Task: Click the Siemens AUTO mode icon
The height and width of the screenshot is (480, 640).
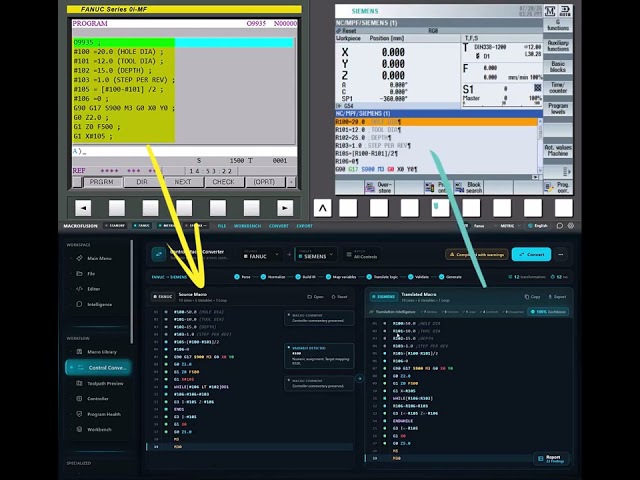Action: click(x=565, y=11)
